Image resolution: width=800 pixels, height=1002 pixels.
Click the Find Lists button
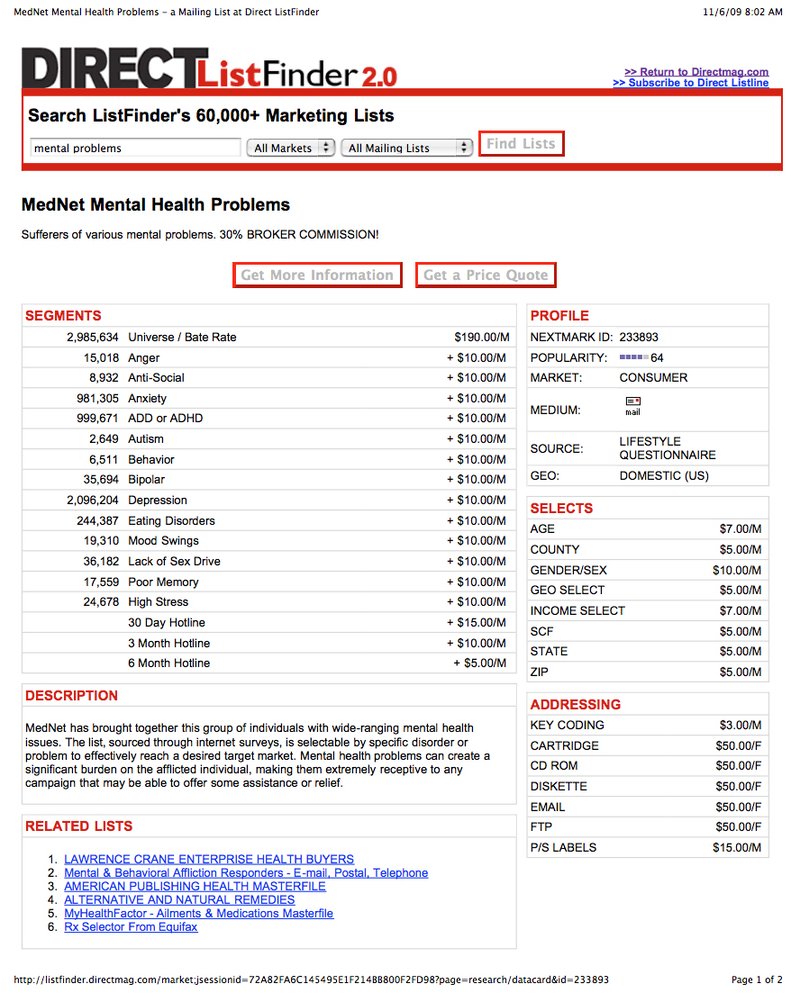coord(521,144)
